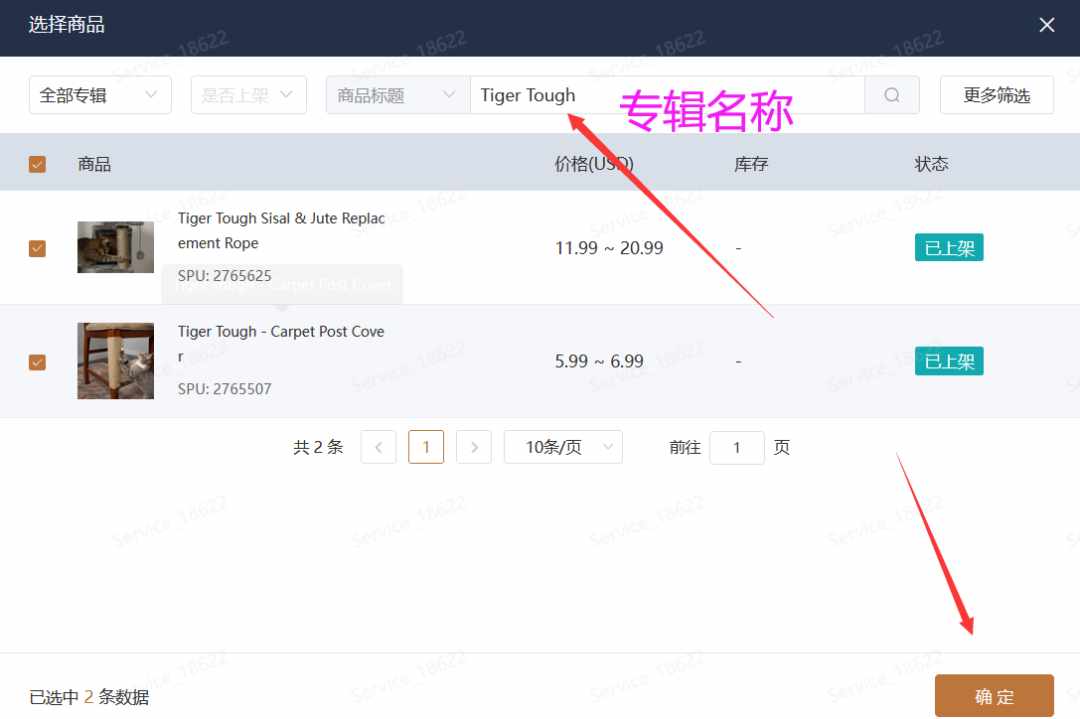Click the Tiger Tough search input field
The image size is (1080, 719).
667,95
